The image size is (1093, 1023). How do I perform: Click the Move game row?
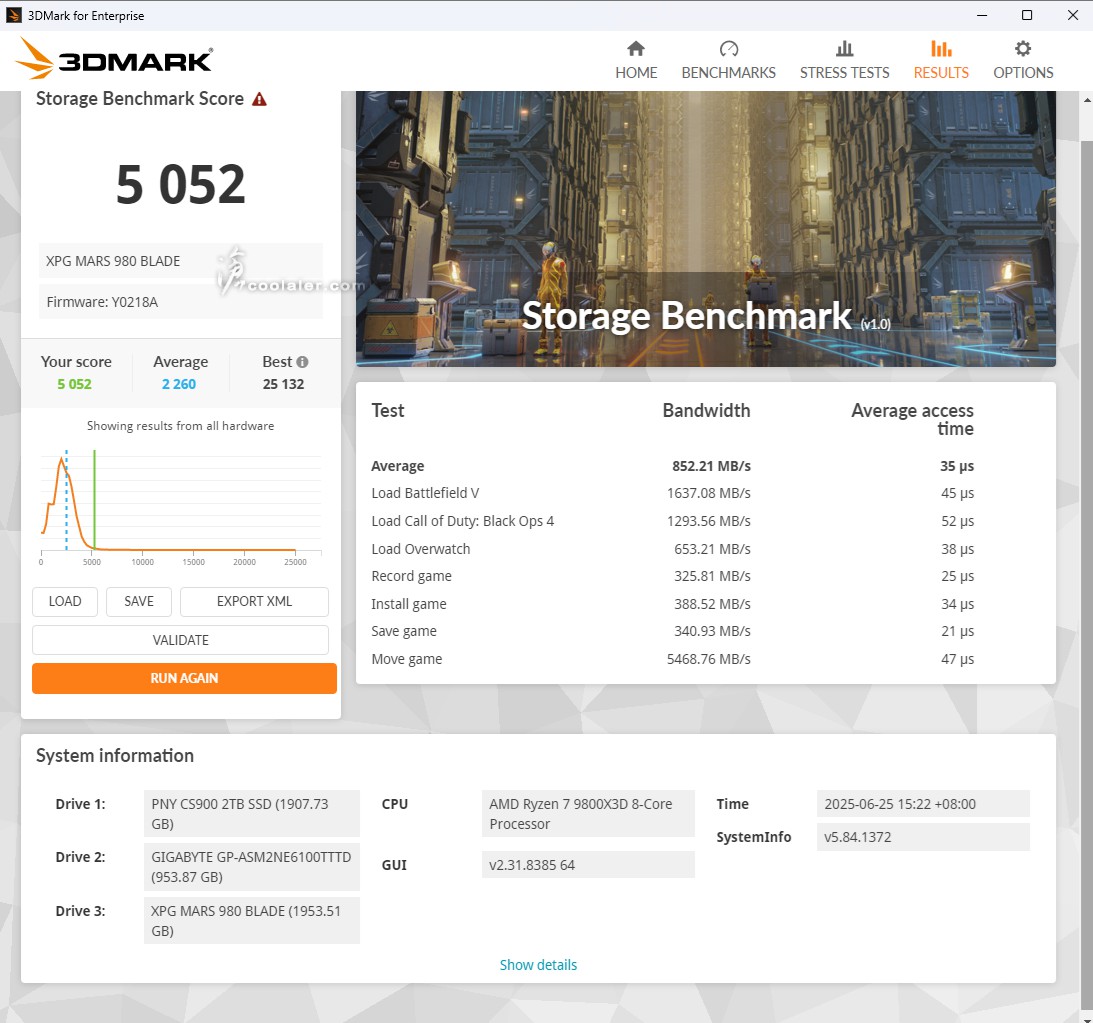click(672, 659)
